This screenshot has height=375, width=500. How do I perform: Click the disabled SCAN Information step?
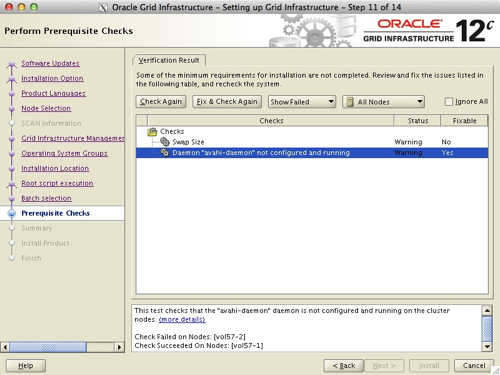point(51,123)
